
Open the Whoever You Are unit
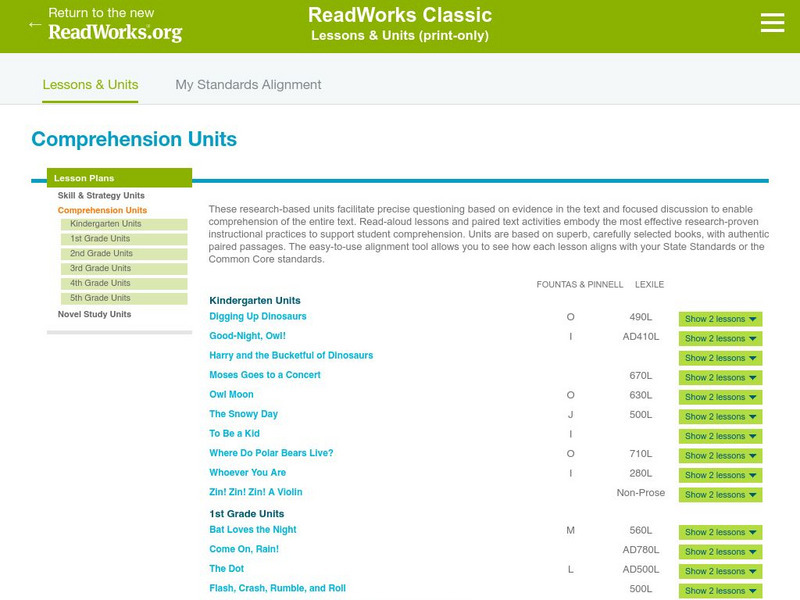247,472
